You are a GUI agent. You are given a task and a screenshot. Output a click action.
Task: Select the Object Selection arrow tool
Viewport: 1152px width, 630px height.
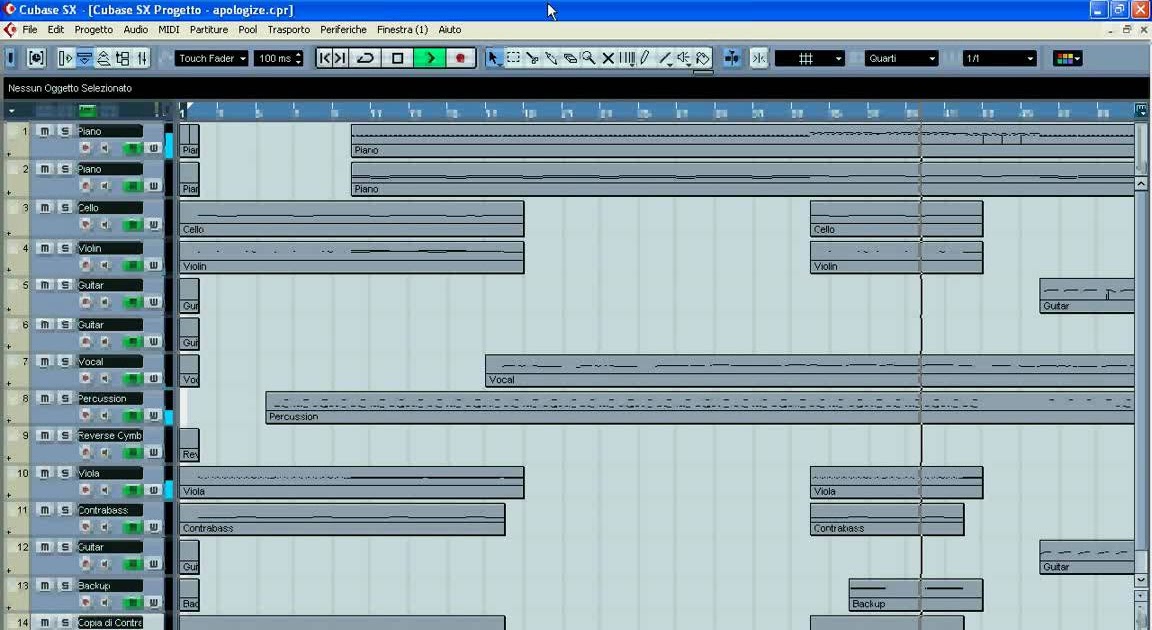click(494, 58)
